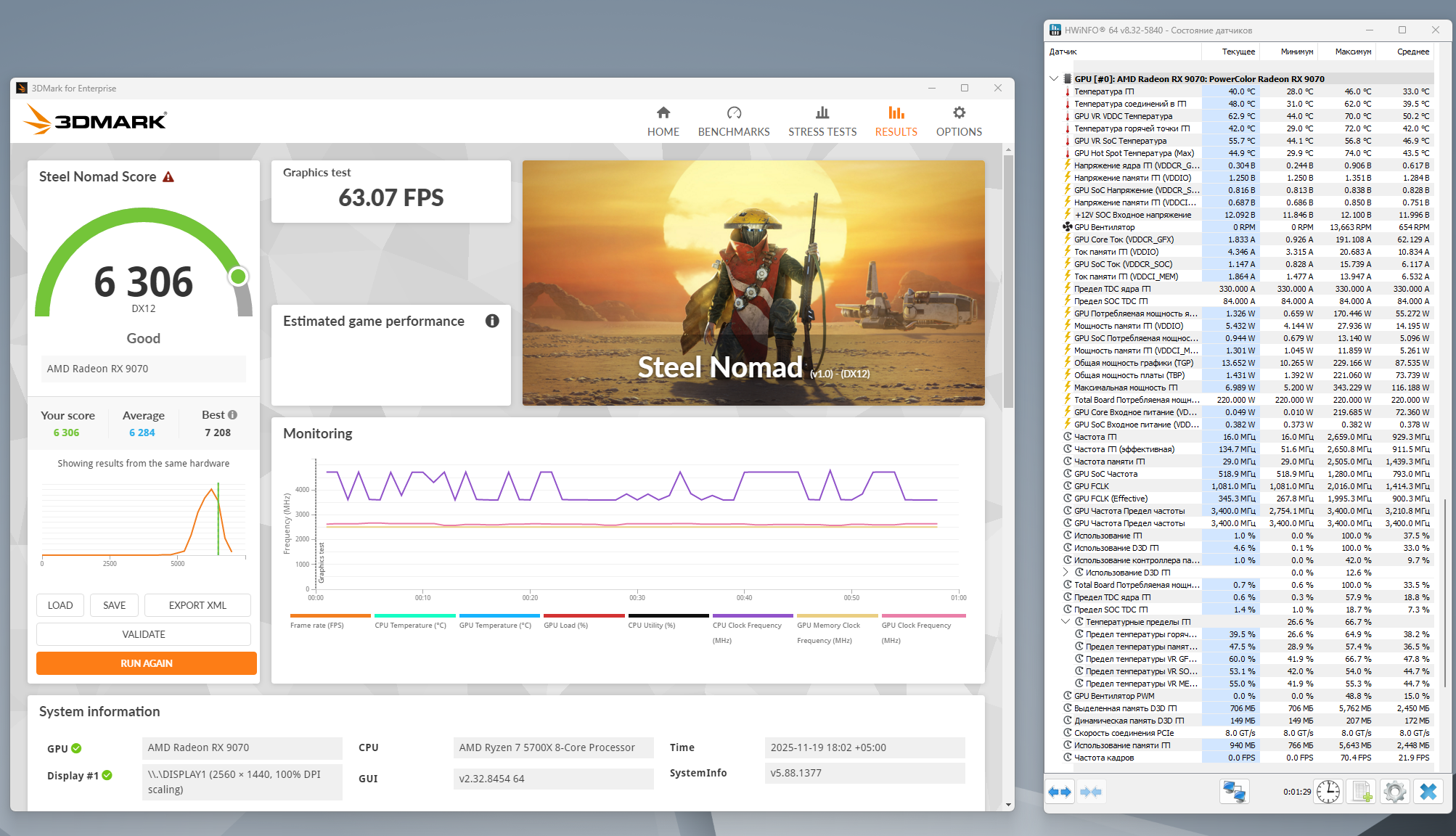Collapse the GPU [#0] AMD Radeon sensor group
The image size is (1456, 836).
pyautogui.click(x=1054, y=78)
